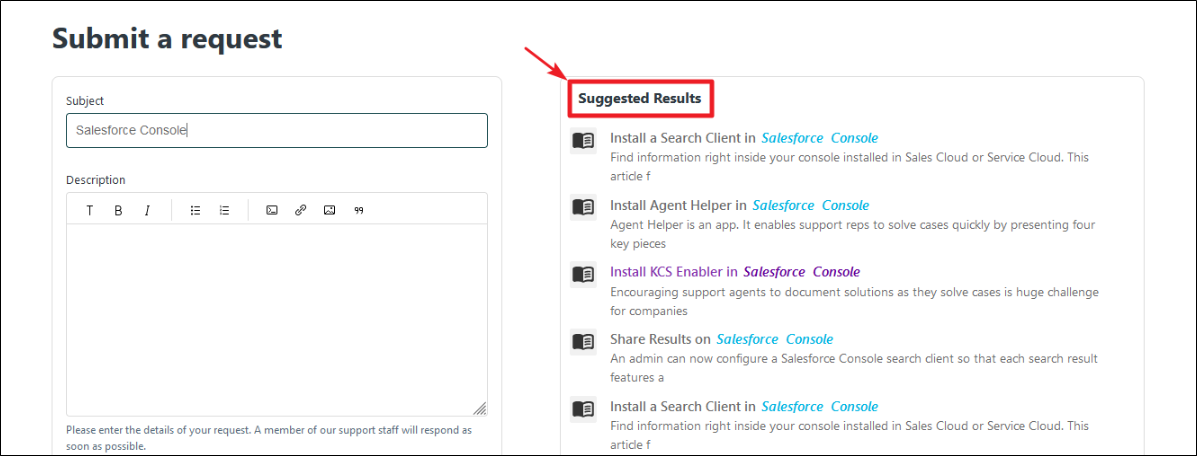
Task: Insert a code block
Action: [271, 210]
